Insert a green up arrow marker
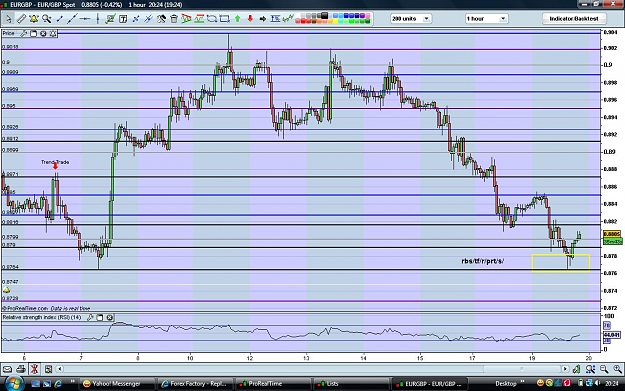This screenshot has height=391, width=625. tap(238, 18)
